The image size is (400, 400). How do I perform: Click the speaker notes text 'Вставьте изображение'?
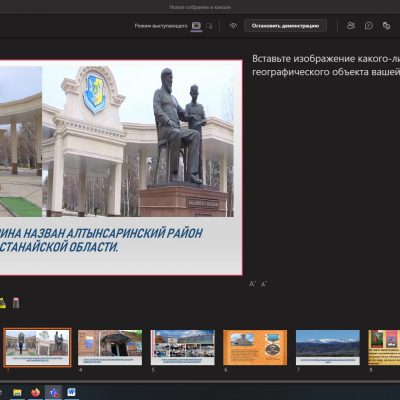click(x=326, y=65)
